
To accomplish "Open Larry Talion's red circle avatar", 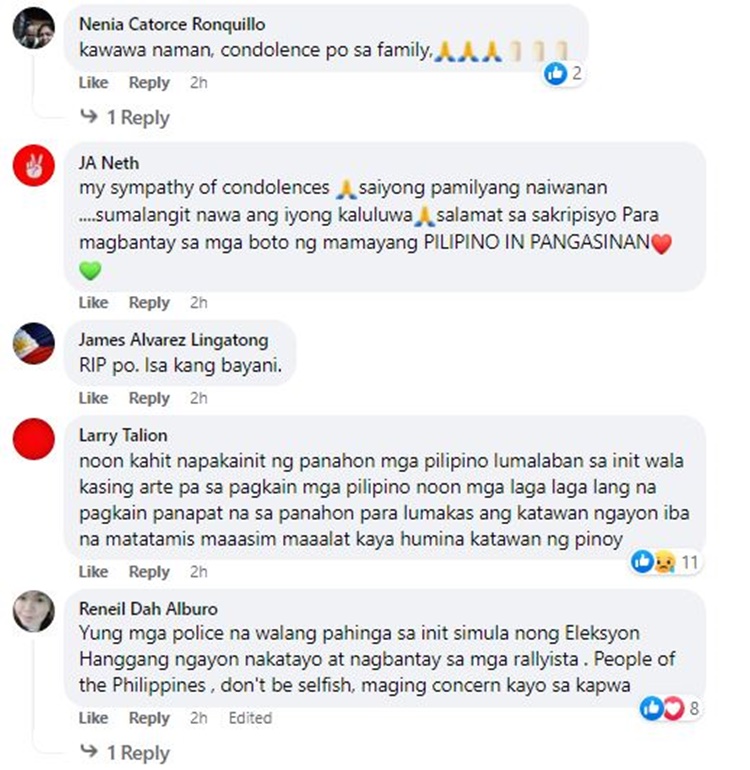I will click(33, 439).
